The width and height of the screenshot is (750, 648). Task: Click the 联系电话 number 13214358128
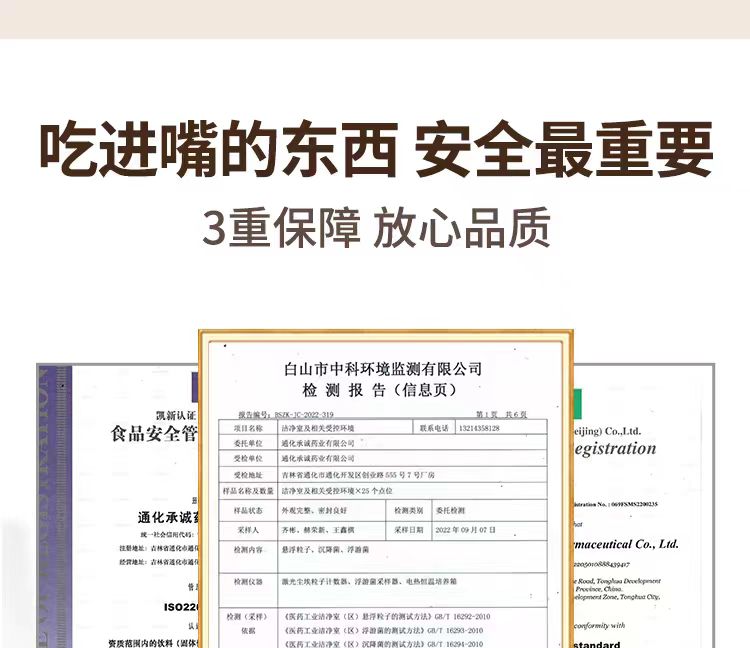[479, 428]
